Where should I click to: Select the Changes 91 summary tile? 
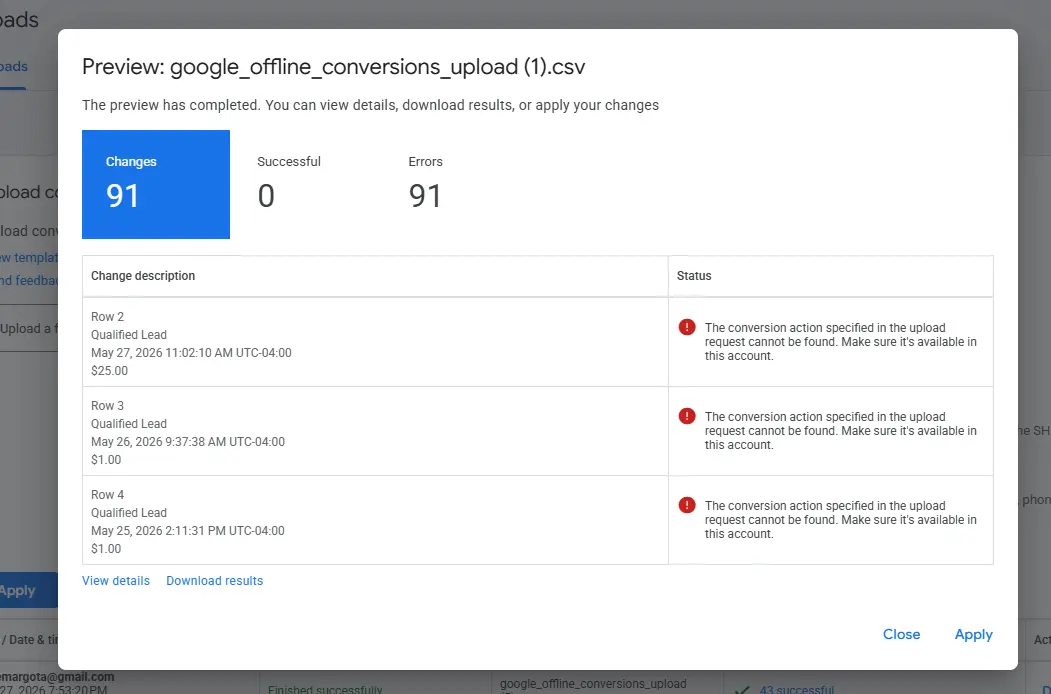pyautogui.click(x=156, y=184)
